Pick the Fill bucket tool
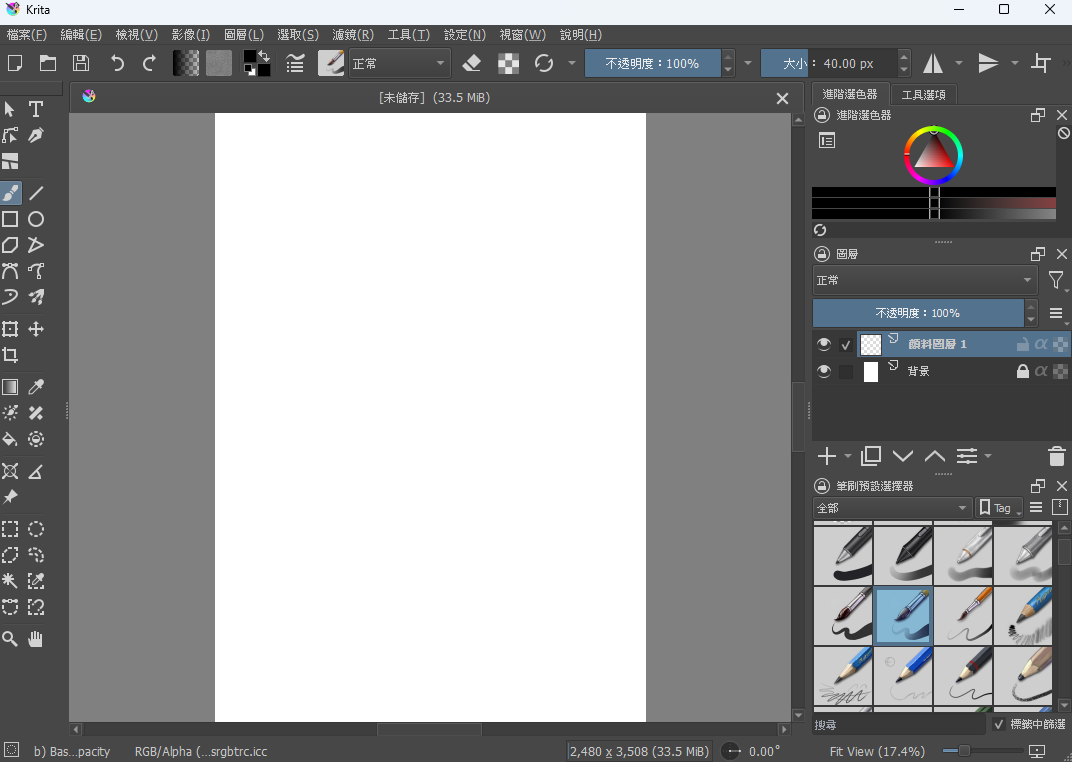This screenshot has width=1072, height=762. 10,439
